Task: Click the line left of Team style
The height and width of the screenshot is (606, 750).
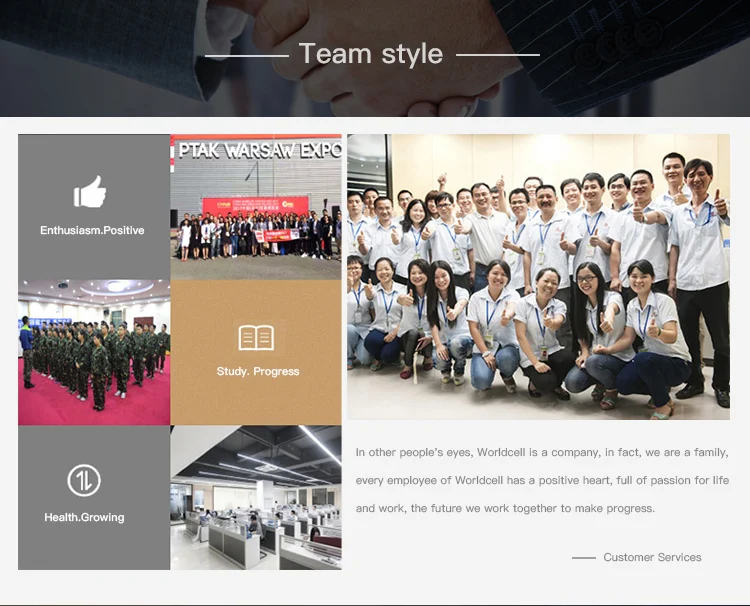Action: point(246,55)
